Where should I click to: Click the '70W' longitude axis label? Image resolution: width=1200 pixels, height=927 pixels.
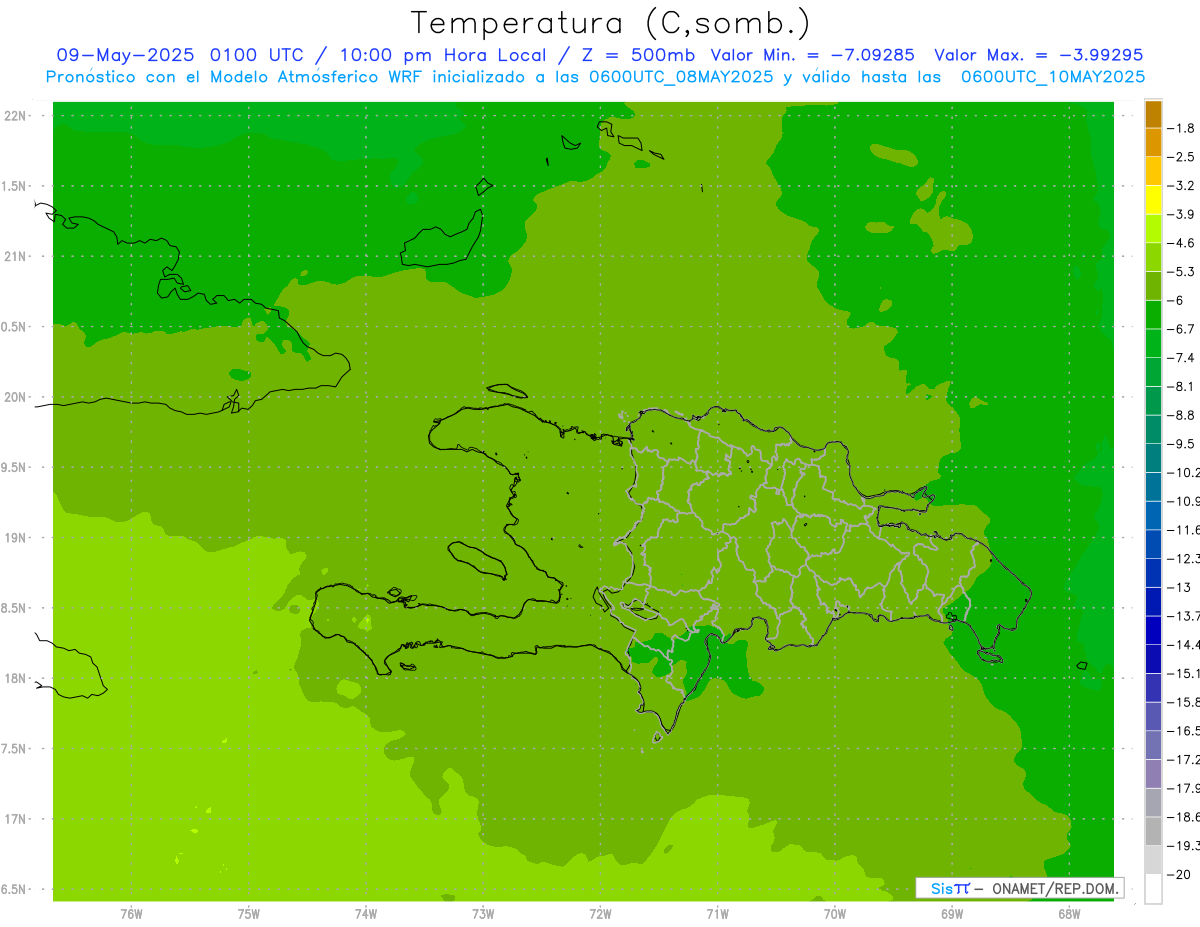(835, 914)
